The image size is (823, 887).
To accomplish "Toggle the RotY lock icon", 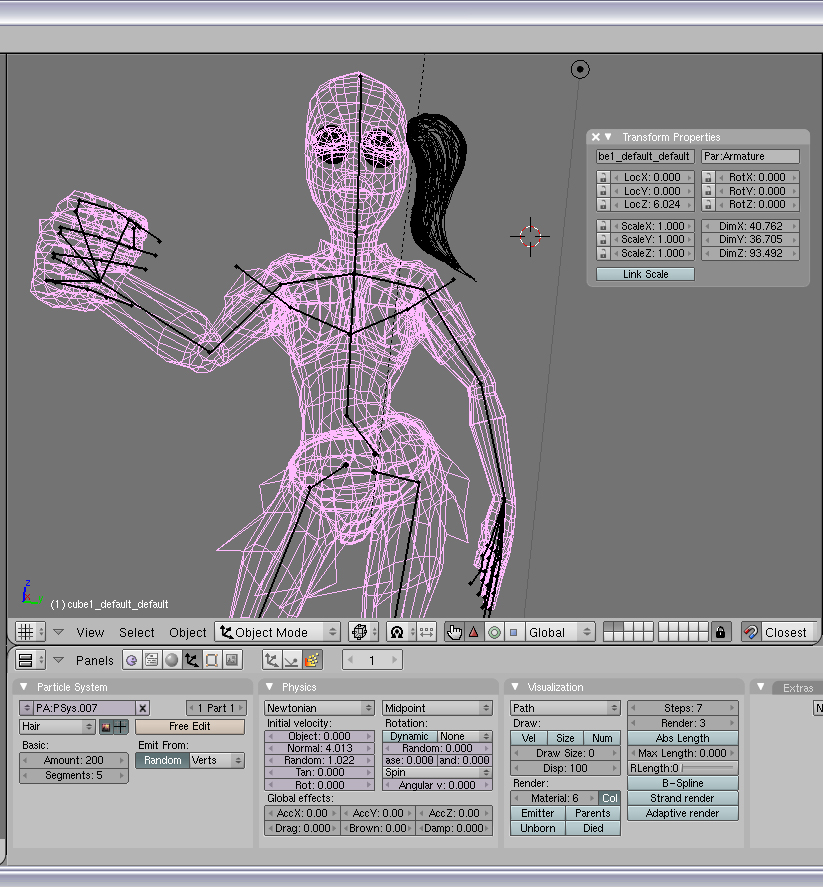I will (708, 191).
